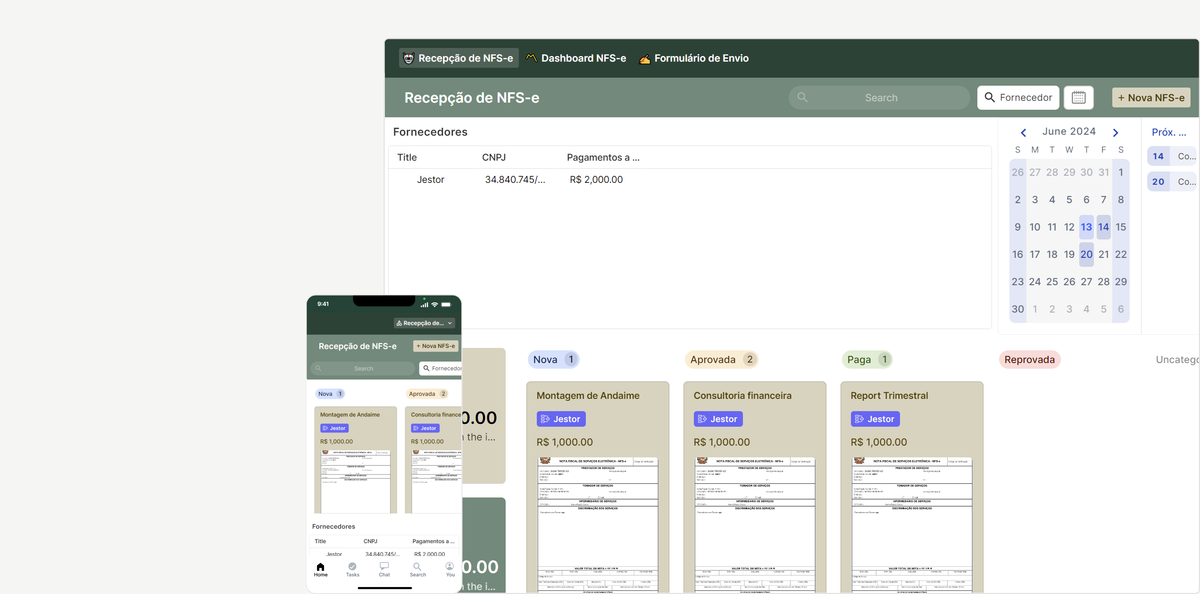Advance to next month with right calendar chevron
1200x594 pixels.
coord(1117,131)
